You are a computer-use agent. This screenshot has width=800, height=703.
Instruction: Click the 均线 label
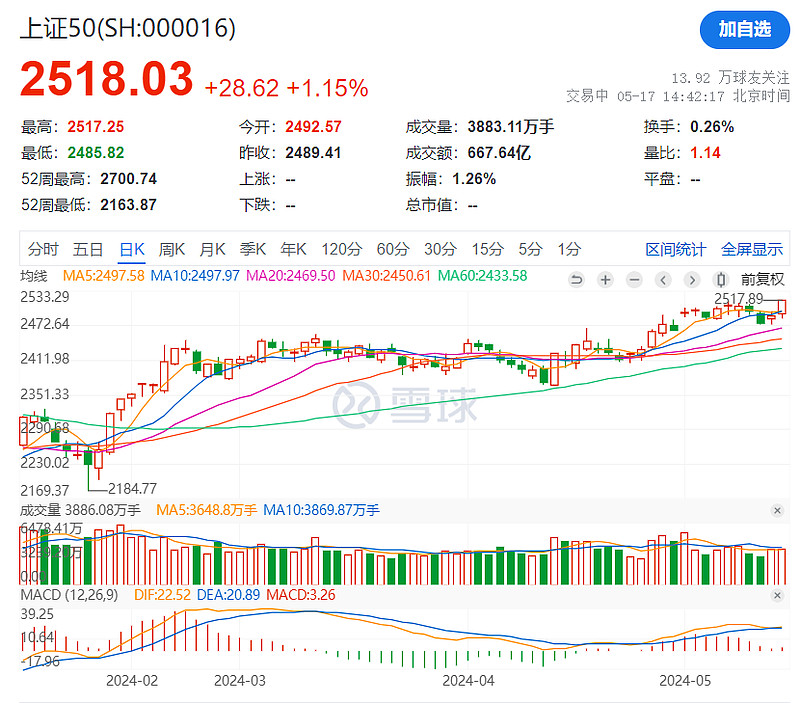(x=34, y=276)
